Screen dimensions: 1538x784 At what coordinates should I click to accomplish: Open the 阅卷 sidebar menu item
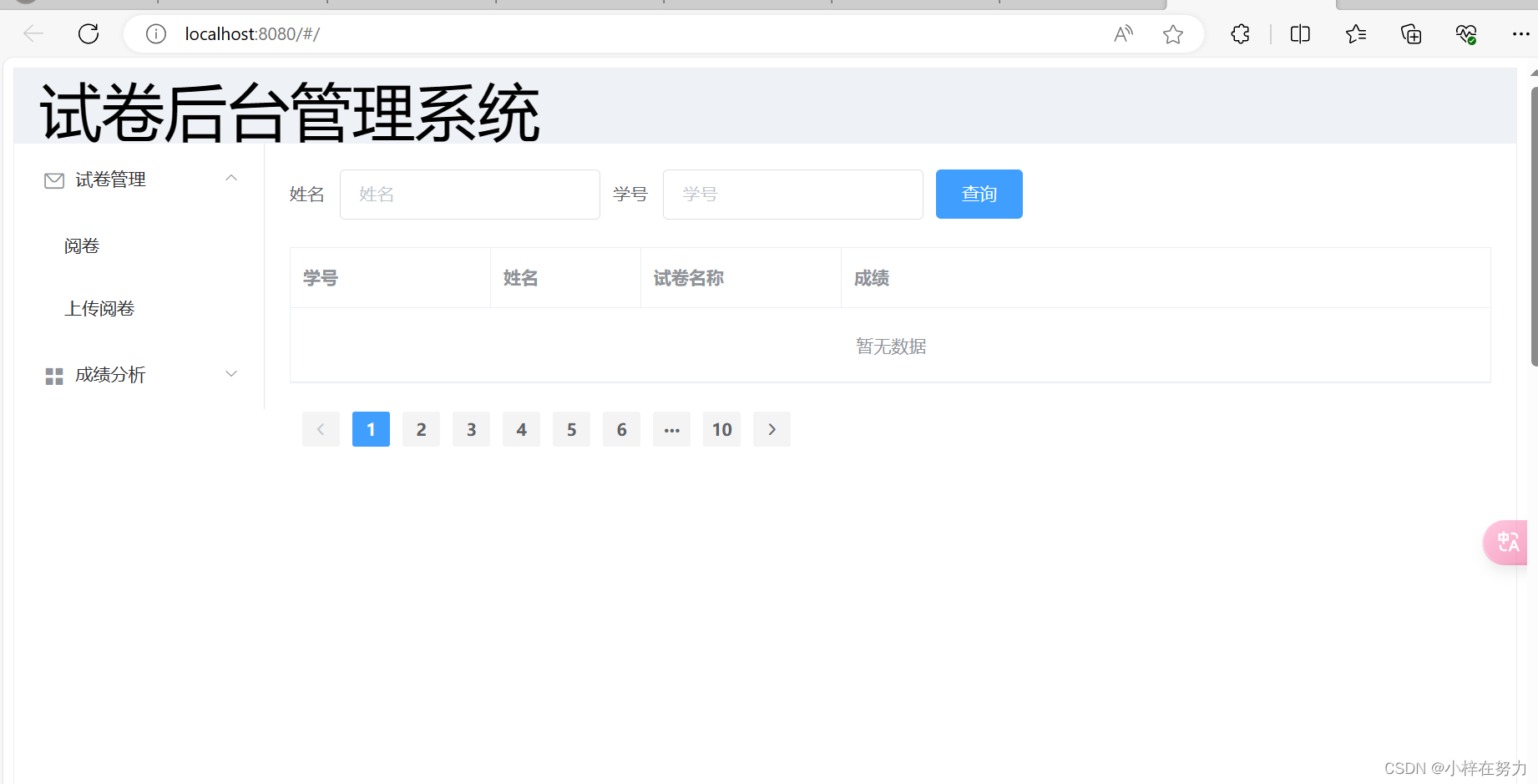(81, 245)
